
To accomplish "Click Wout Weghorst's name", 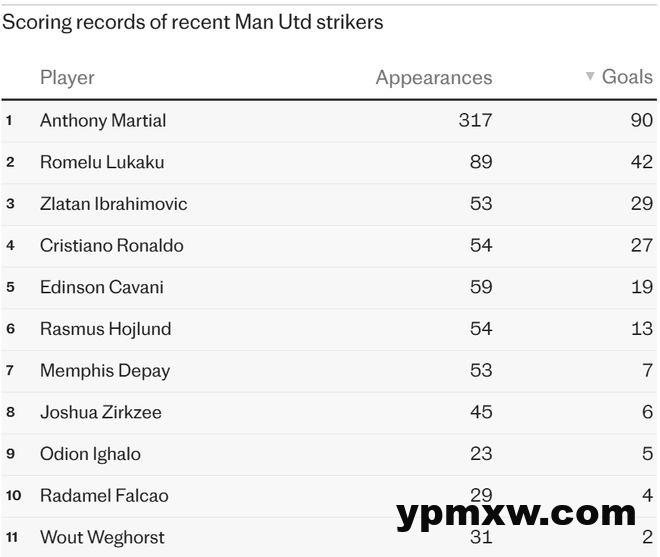I will pyautogui.click(x=102, y=538).
